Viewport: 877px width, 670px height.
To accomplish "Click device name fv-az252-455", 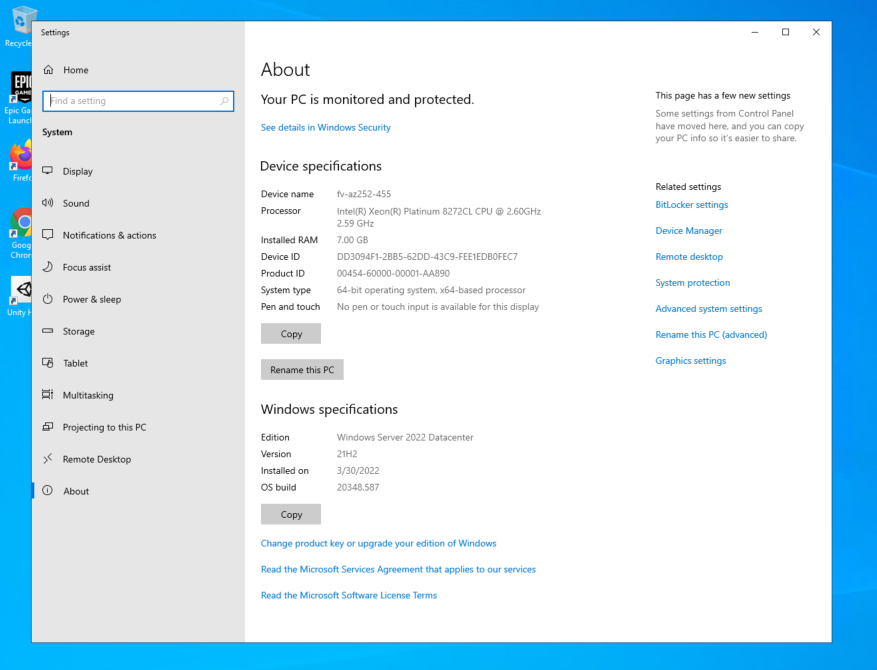I will tap(364, 194).
